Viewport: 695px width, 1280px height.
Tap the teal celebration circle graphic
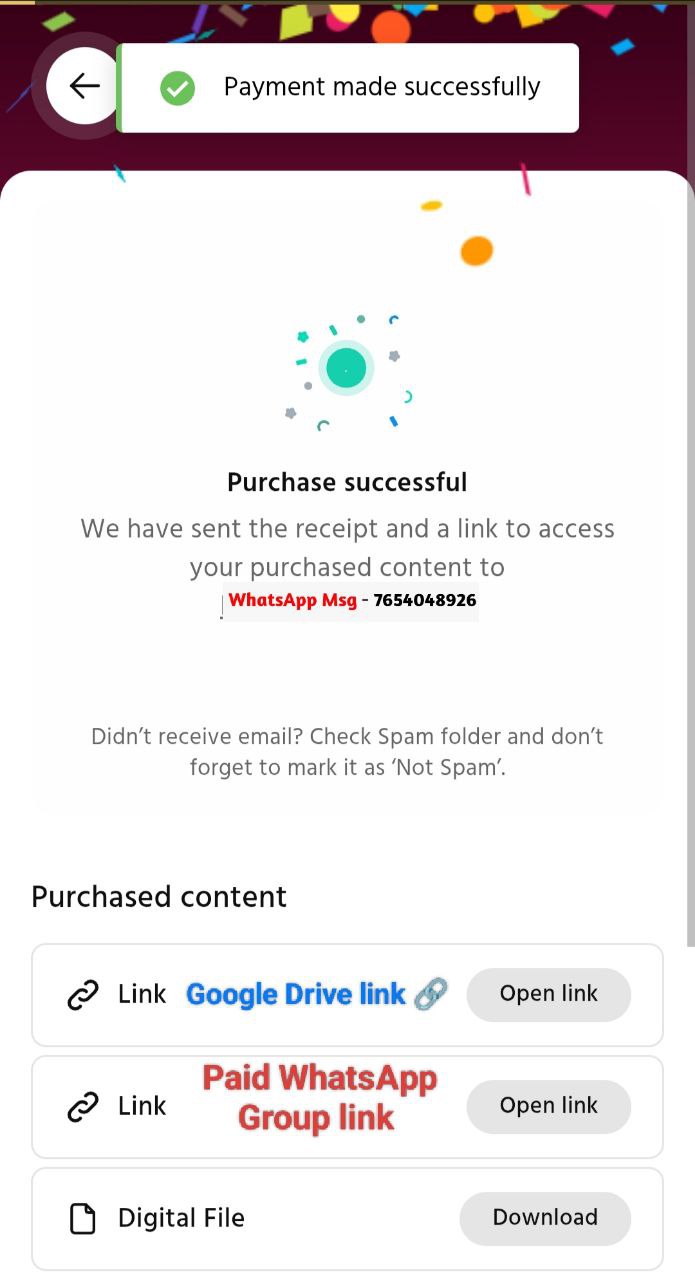pos(346,368)
